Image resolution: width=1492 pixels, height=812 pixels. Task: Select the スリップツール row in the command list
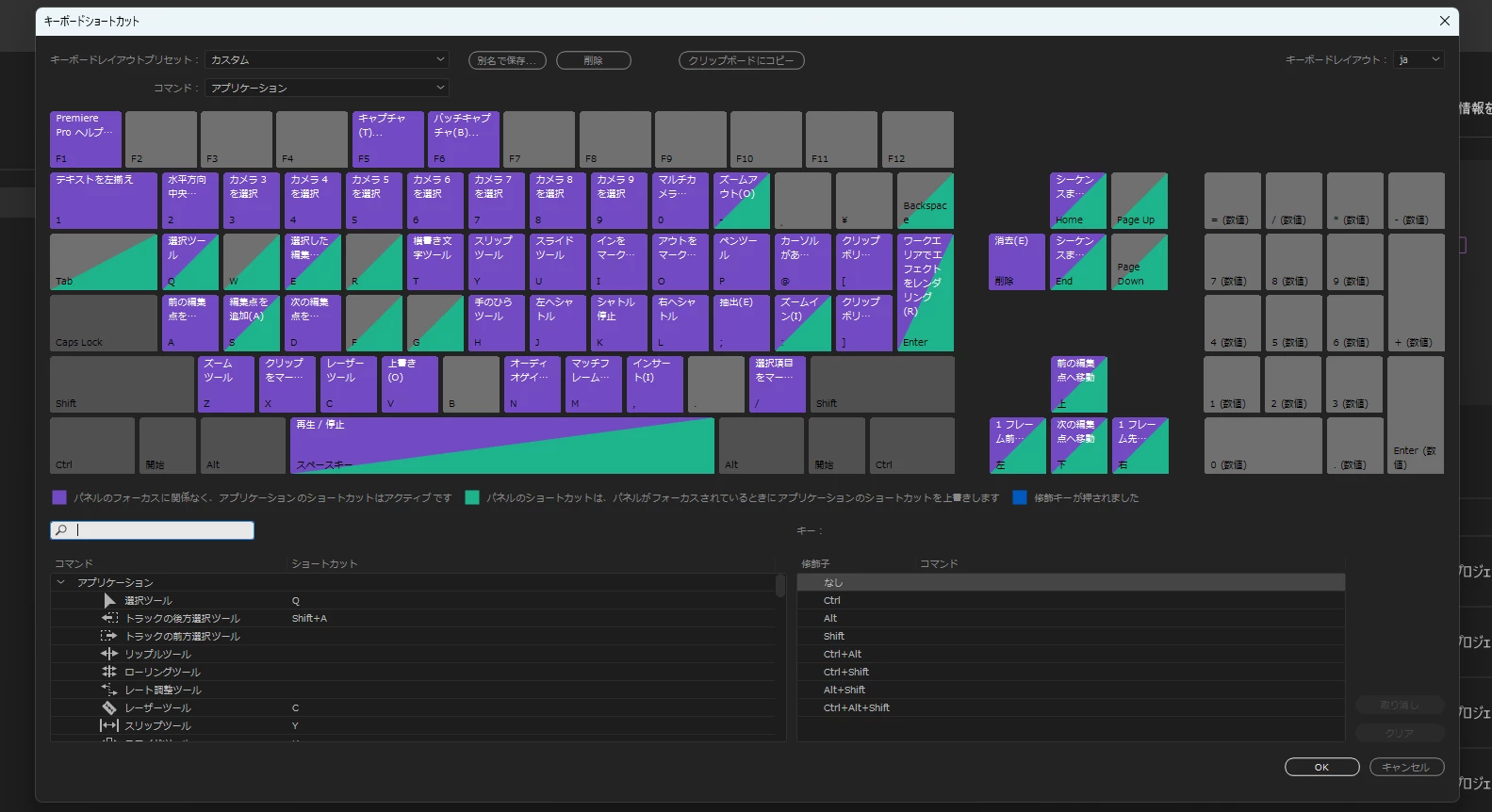[x=413, y=725]
